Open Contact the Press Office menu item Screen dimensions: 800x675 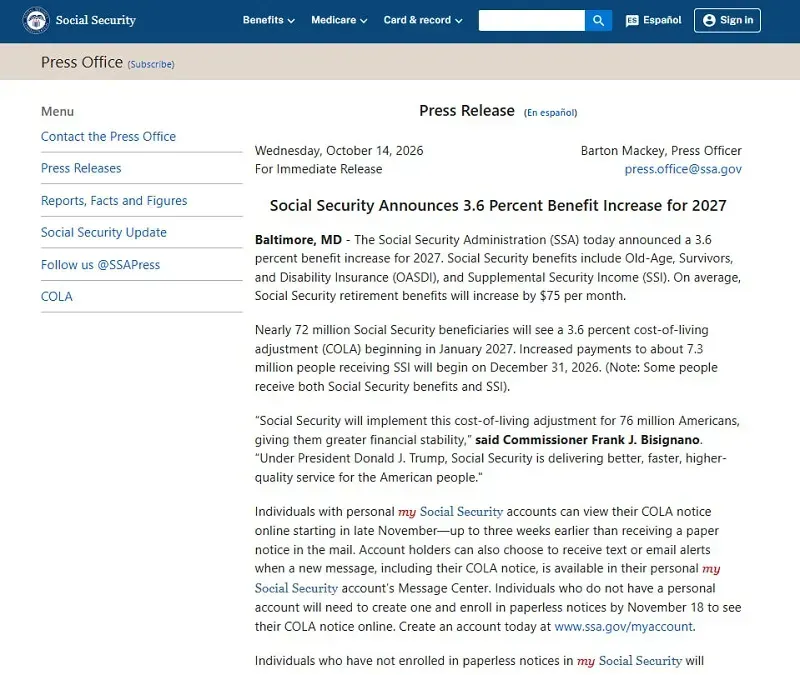click(x=108, y=137)
